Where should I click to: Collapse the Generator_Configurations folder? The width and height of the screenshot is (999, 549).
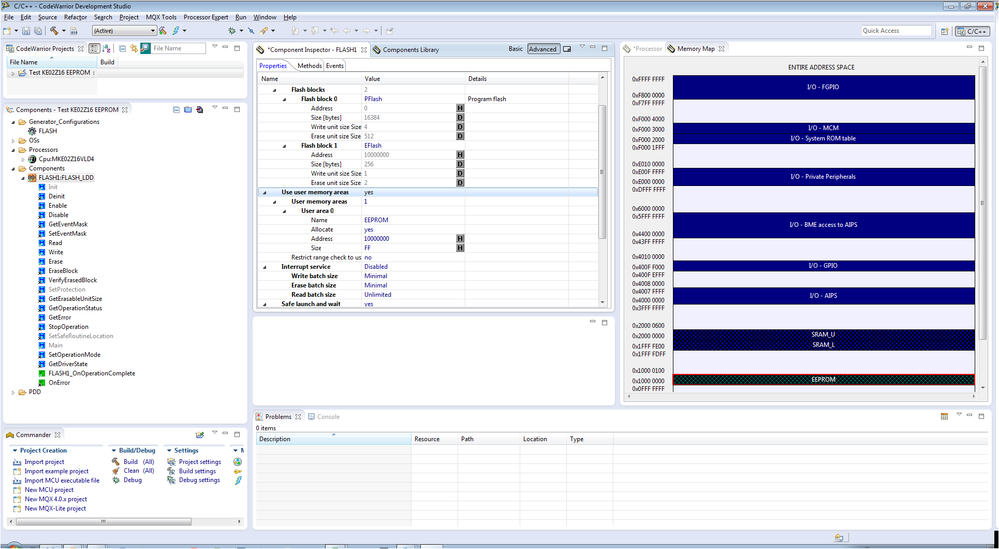13,122
